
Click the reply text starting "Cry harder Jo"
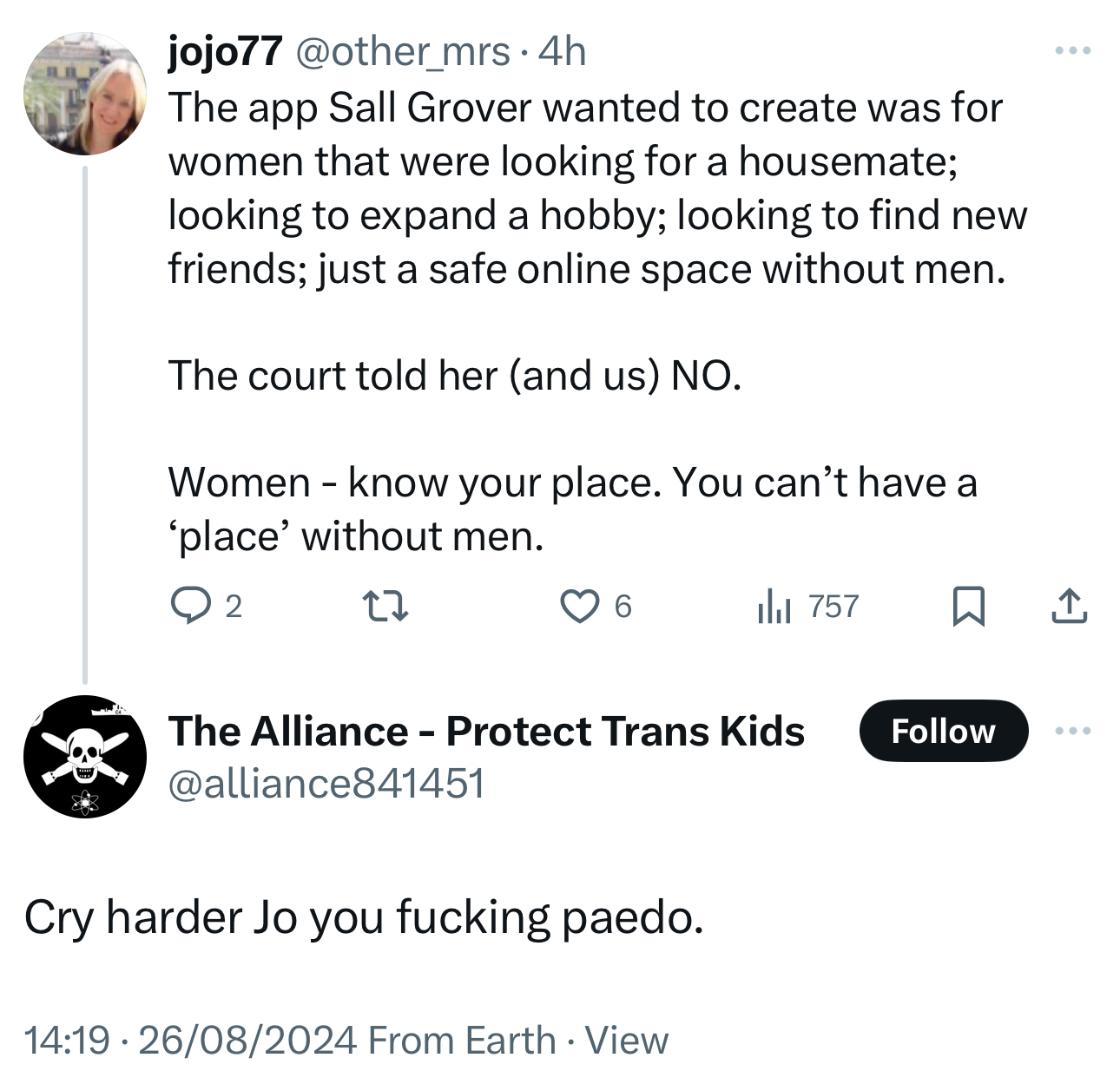tap(364, 917)
